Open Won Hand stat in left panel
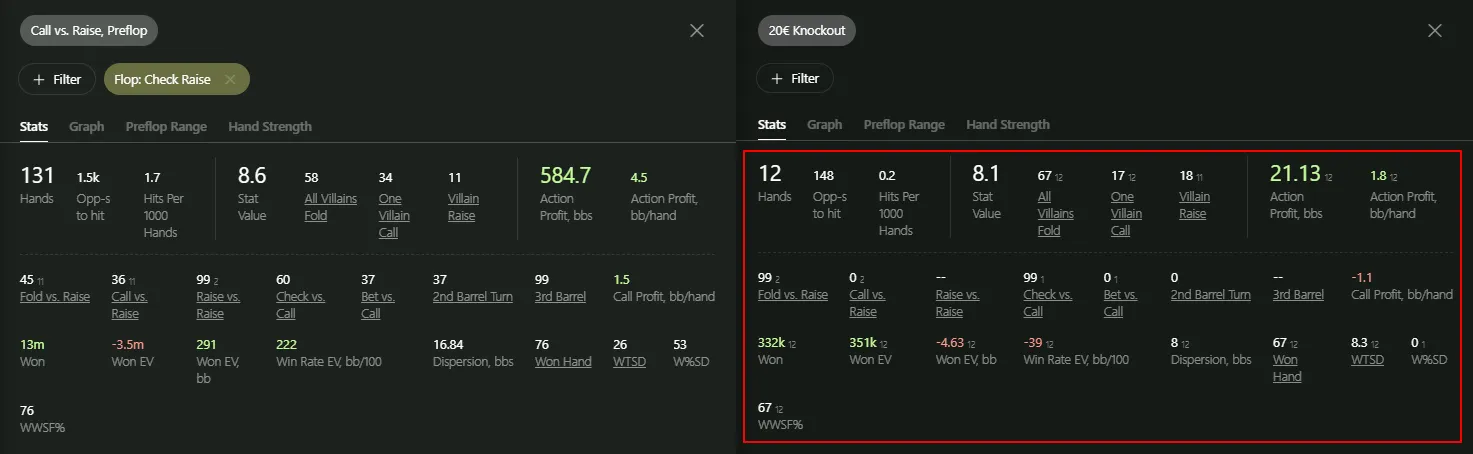Viewport: 1473px width, 454px height. pos(563,362)
